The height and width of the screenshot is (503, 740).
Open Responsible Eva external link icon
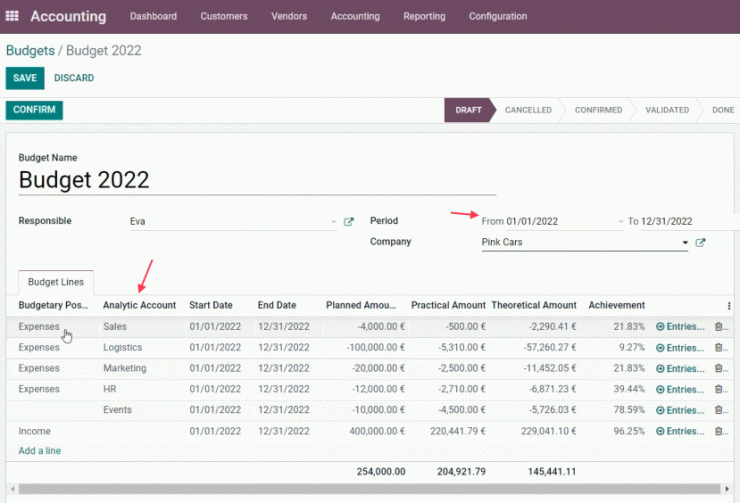point(348,221)
